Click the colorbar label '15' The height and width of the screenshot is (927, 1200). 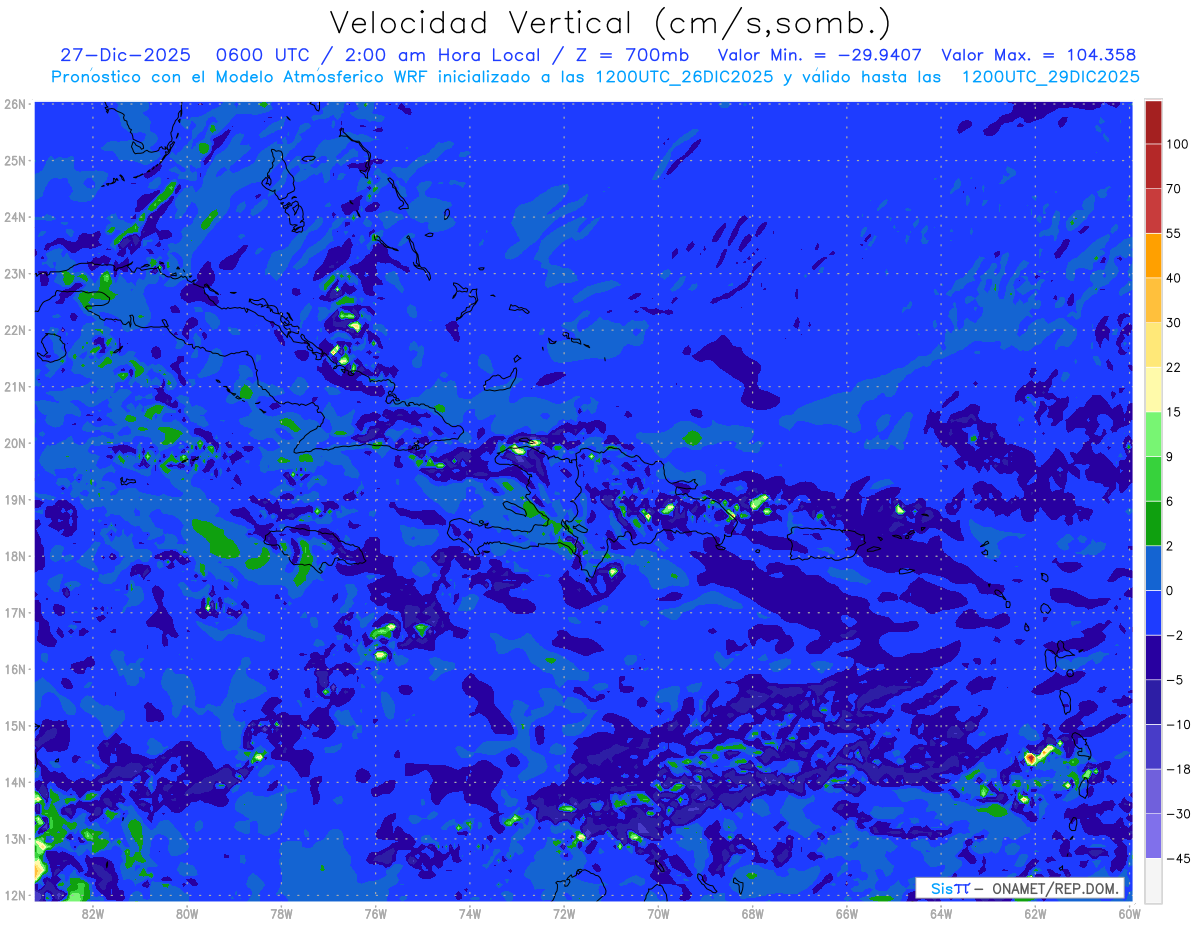point(1174,412)
